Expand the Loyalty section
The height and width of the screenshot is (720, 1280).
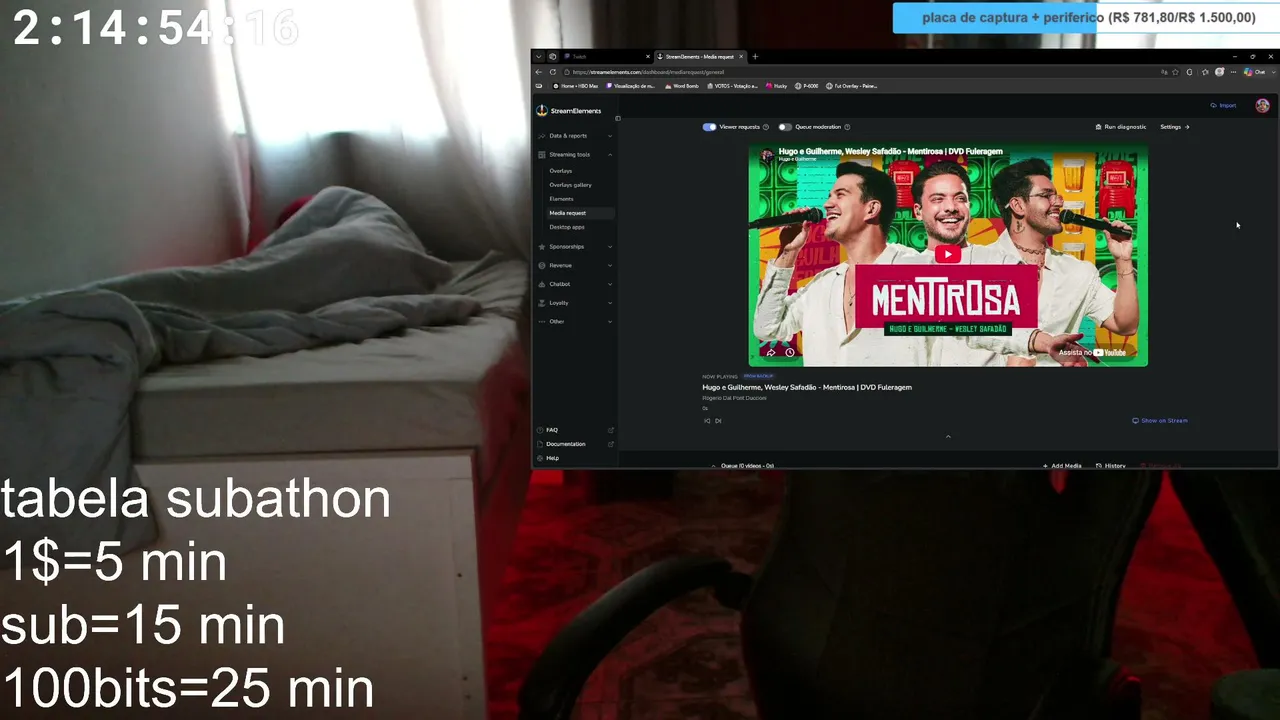click(x=574, y=303)
